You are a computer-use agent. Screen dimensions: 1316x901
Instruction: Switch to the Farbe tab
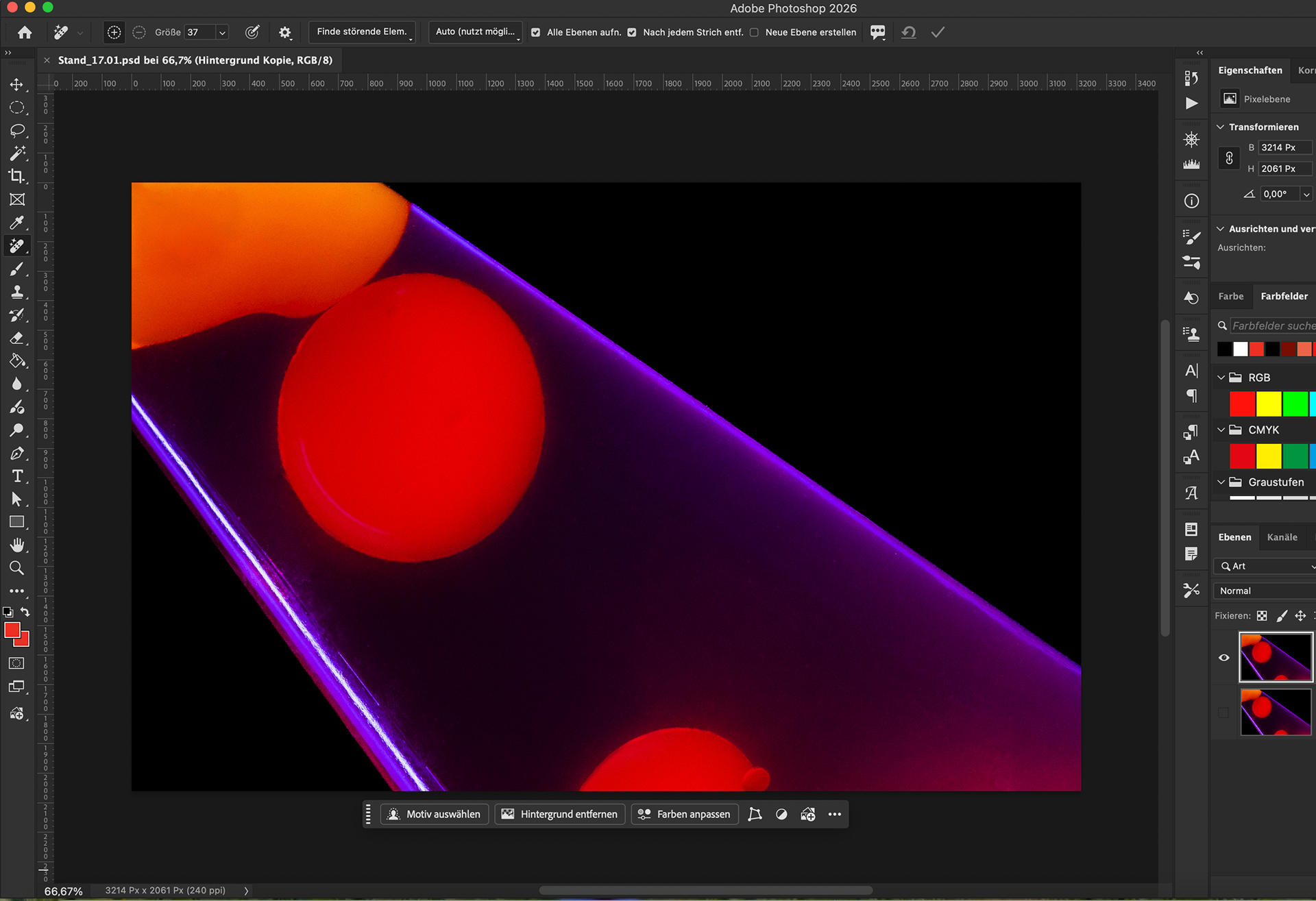[x=1230, y=296]
